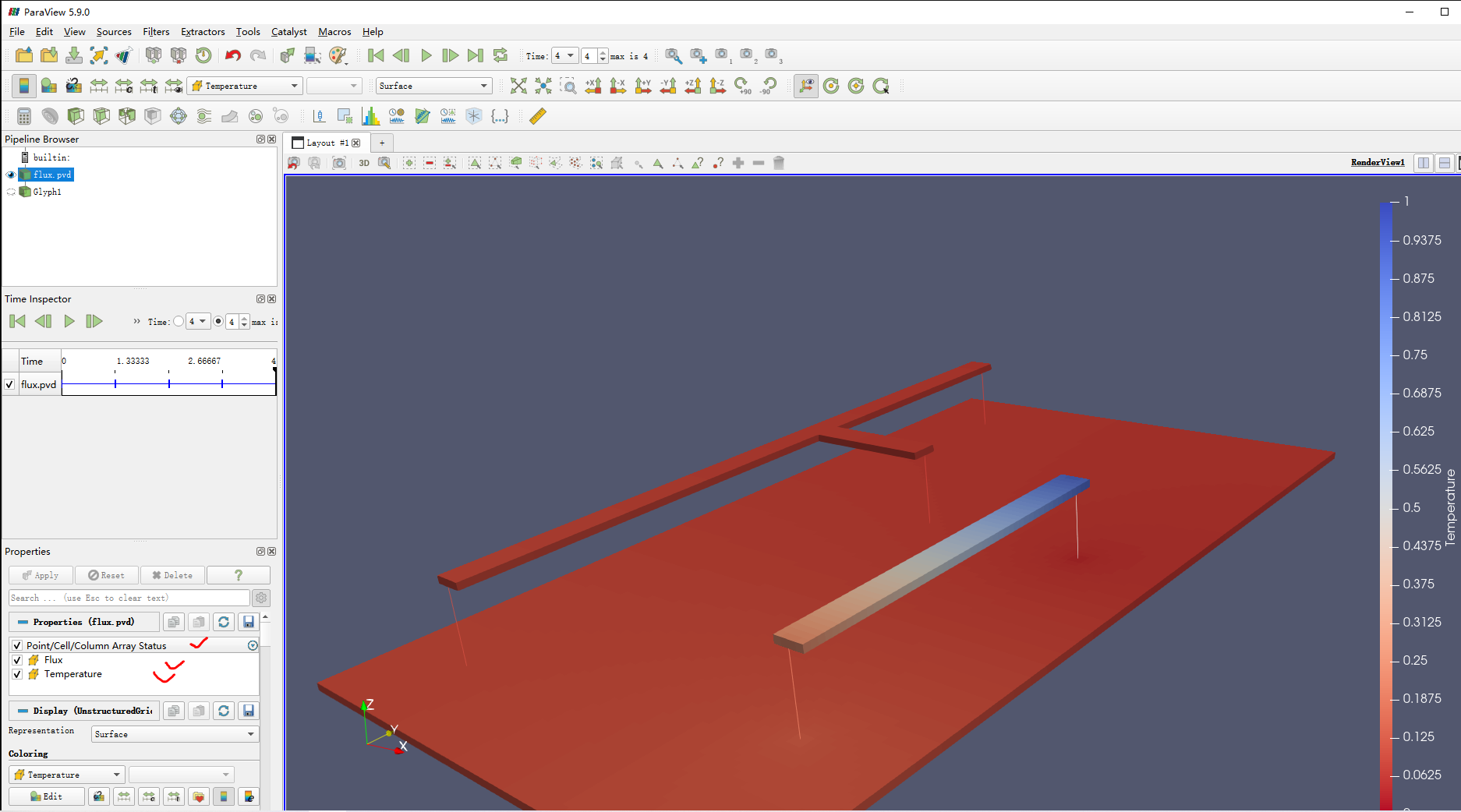Toggle color legend visibility in main toolbar
The width and height of the screenshot is (1461, 812).
24,86
